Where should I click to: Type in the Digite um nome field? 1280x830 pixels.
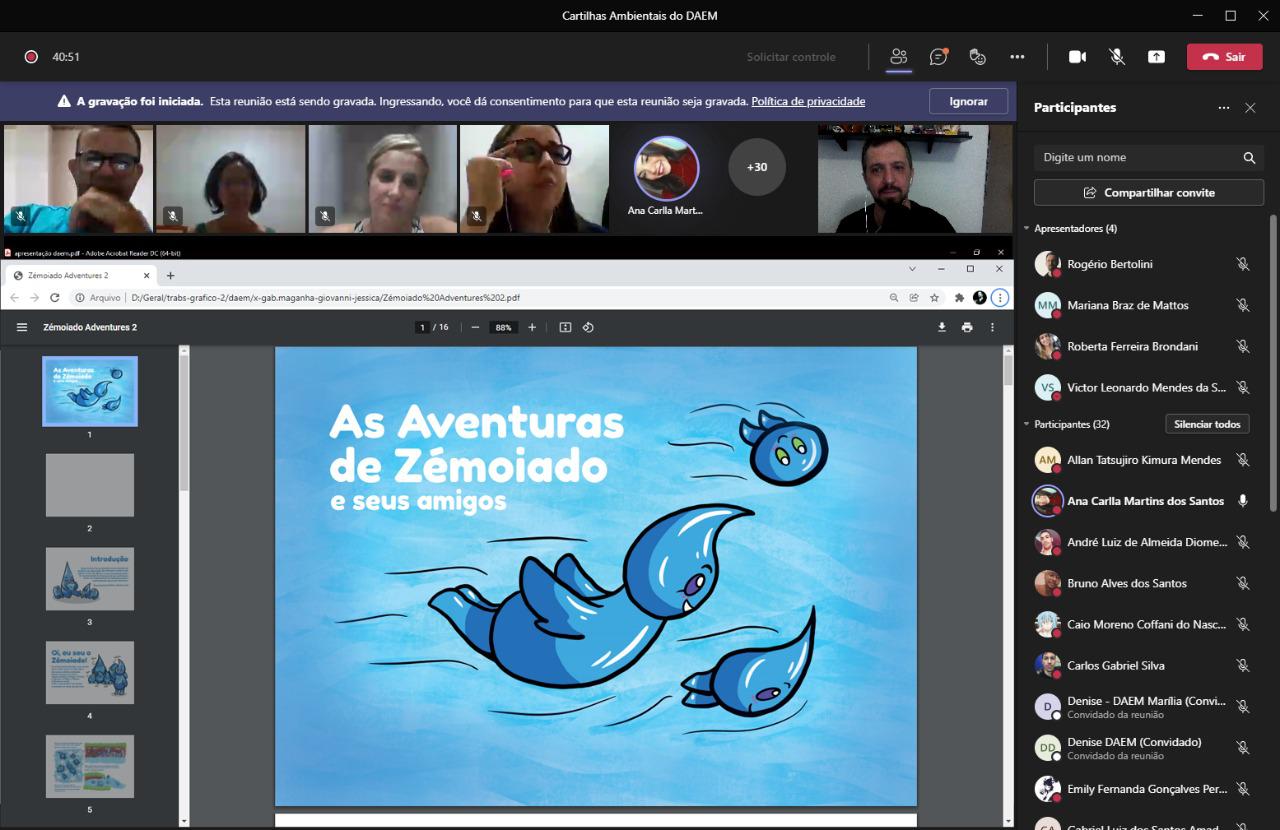pos(1135,158)
